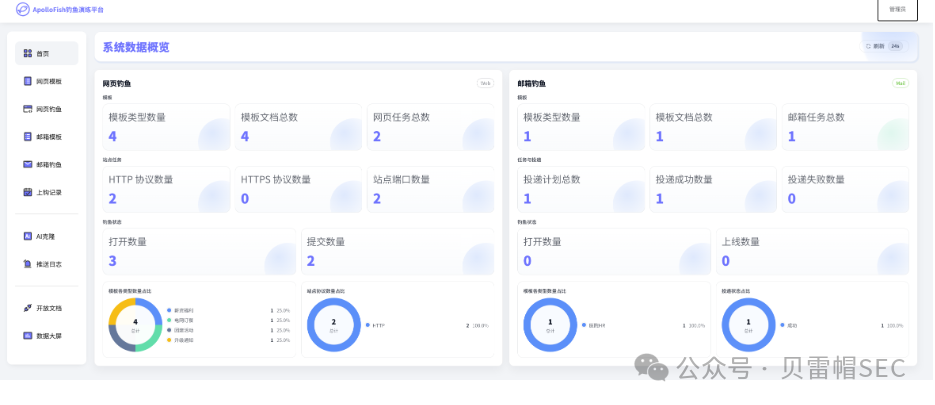Click the green segment of the donut chart
This screenshot has height=405, width=935.
(152, 342)
